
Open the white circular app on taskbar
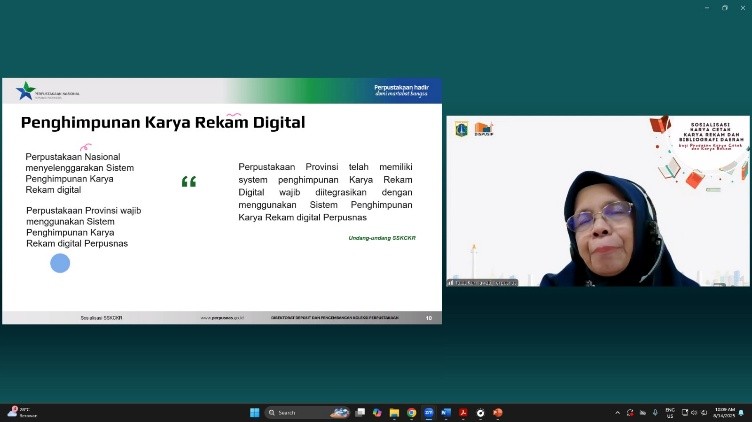coord(481,412)
